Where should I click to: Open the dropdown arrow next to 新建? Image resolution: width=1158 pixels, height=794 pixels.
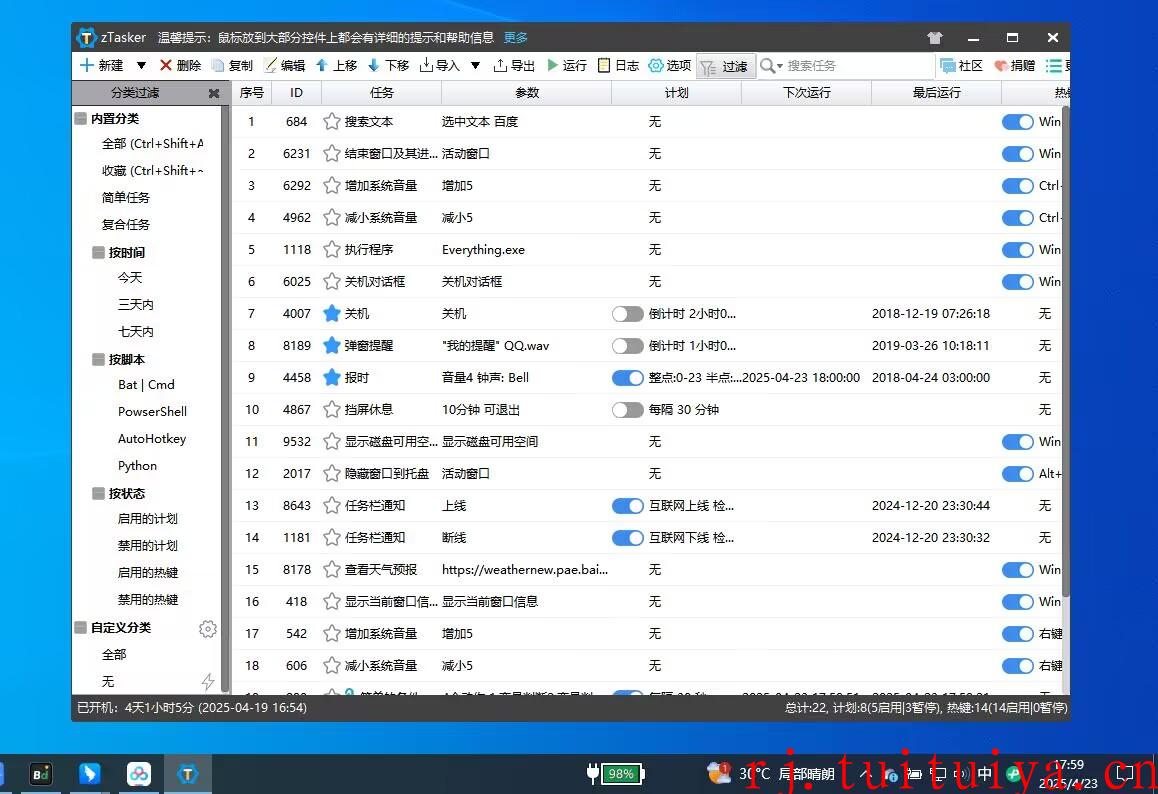click(141, 66)
